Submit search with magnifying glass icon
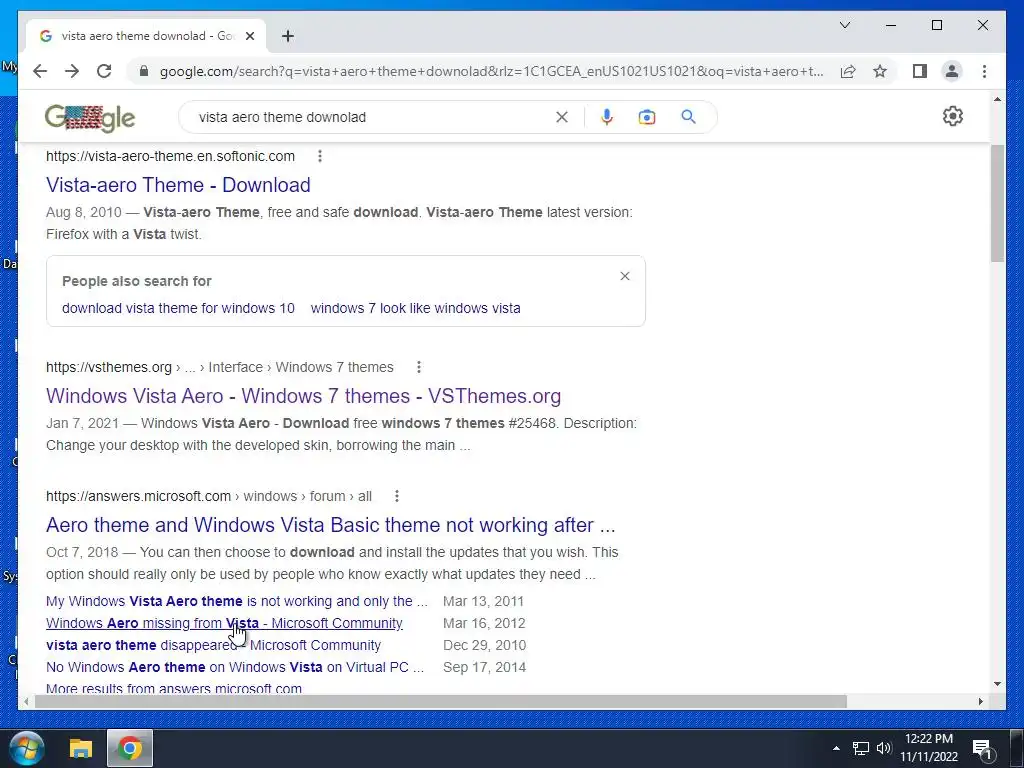This screenshot has height=768, width=1024. point(688,117)
